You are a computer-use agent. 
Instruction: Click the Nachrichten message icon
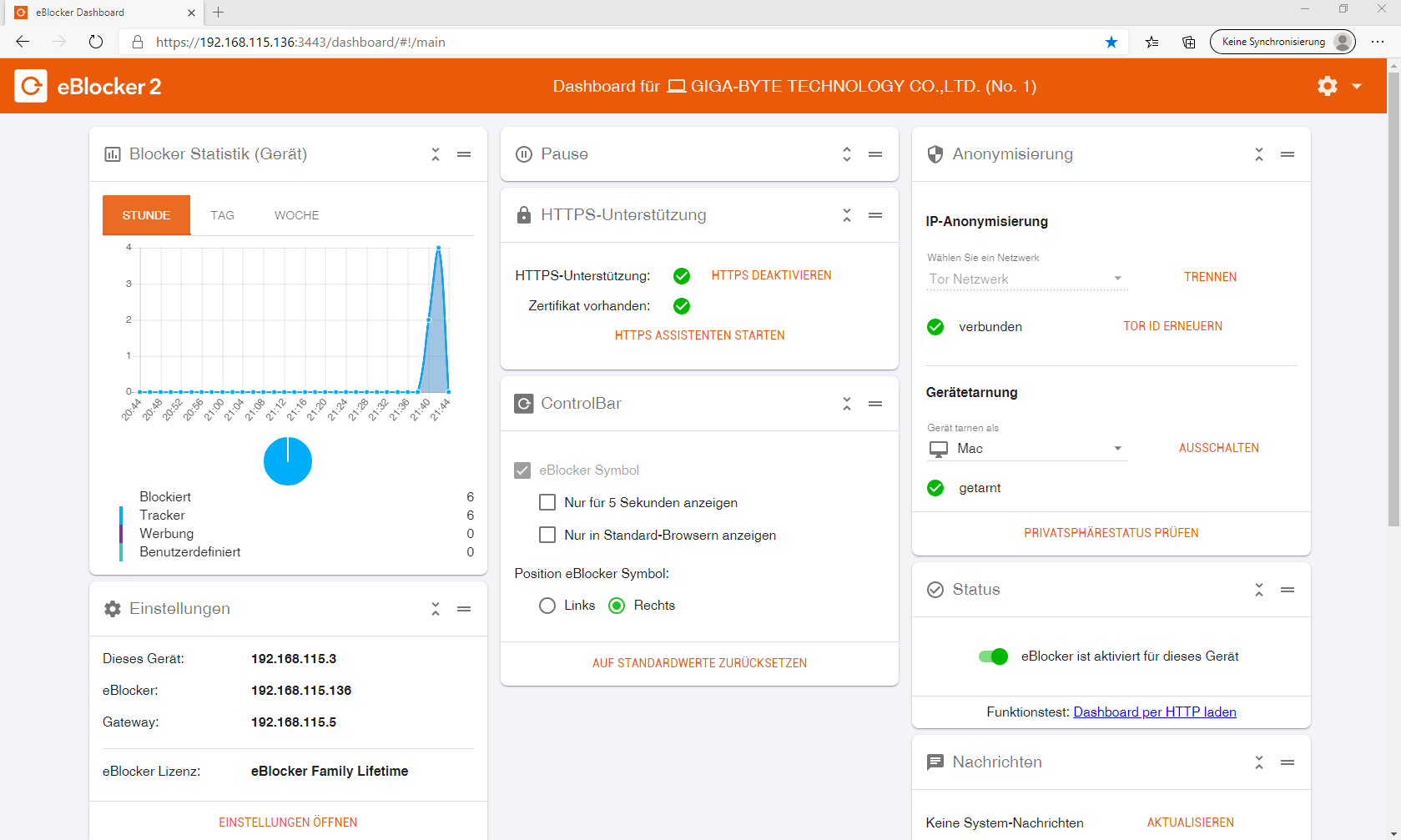click(x=935, y=762)
